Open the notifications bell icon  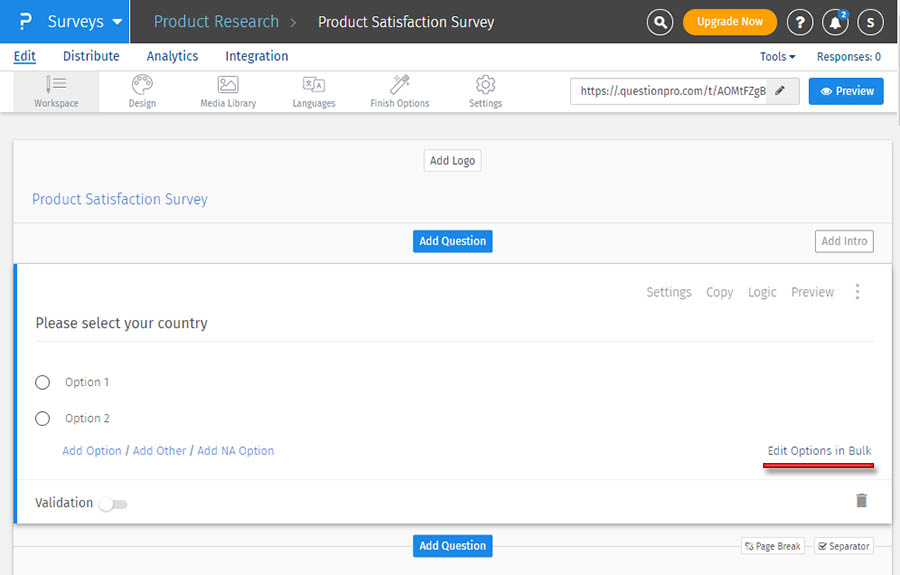point(834,22)
